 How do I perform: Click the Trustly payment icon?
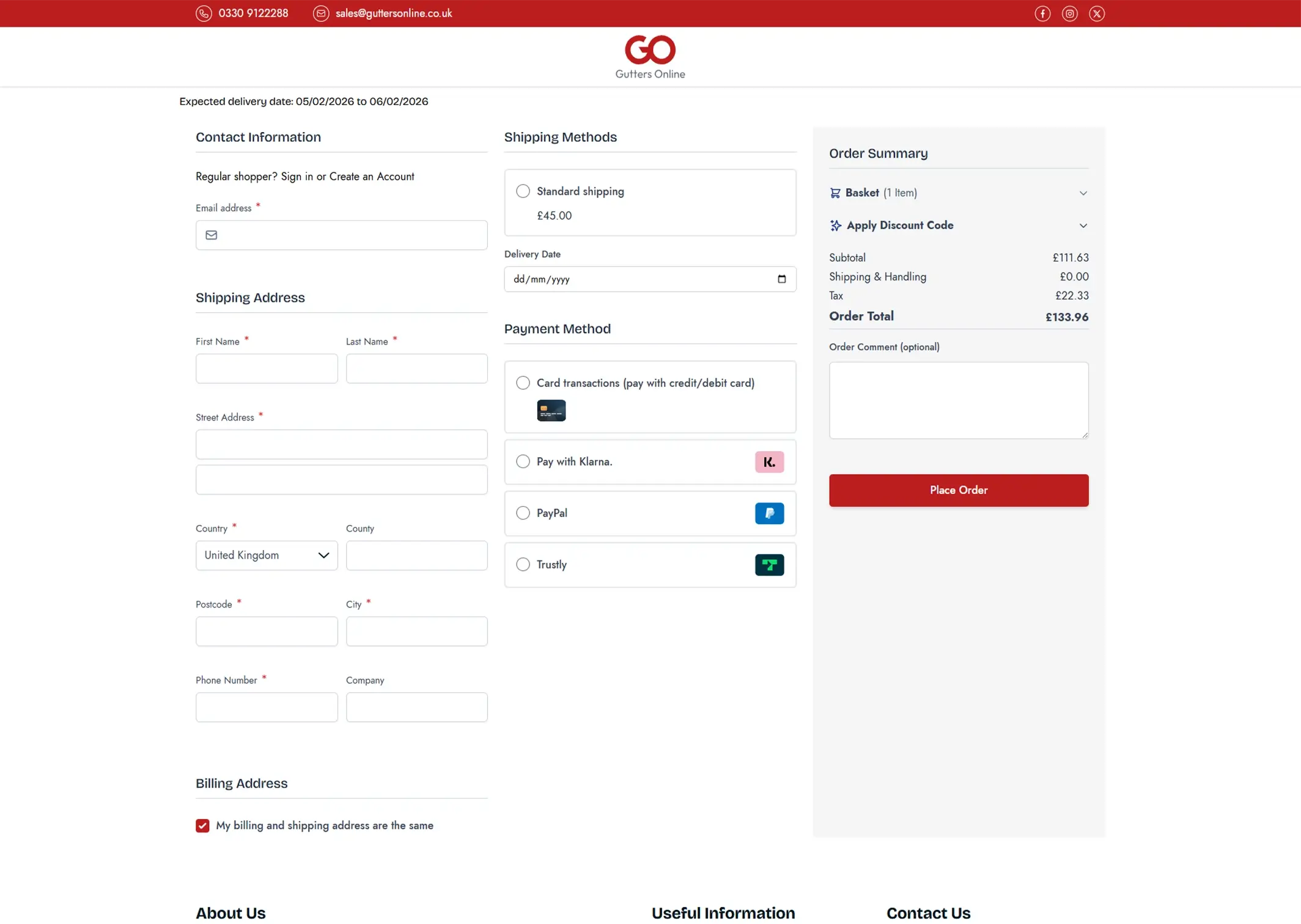click(769, 565)
